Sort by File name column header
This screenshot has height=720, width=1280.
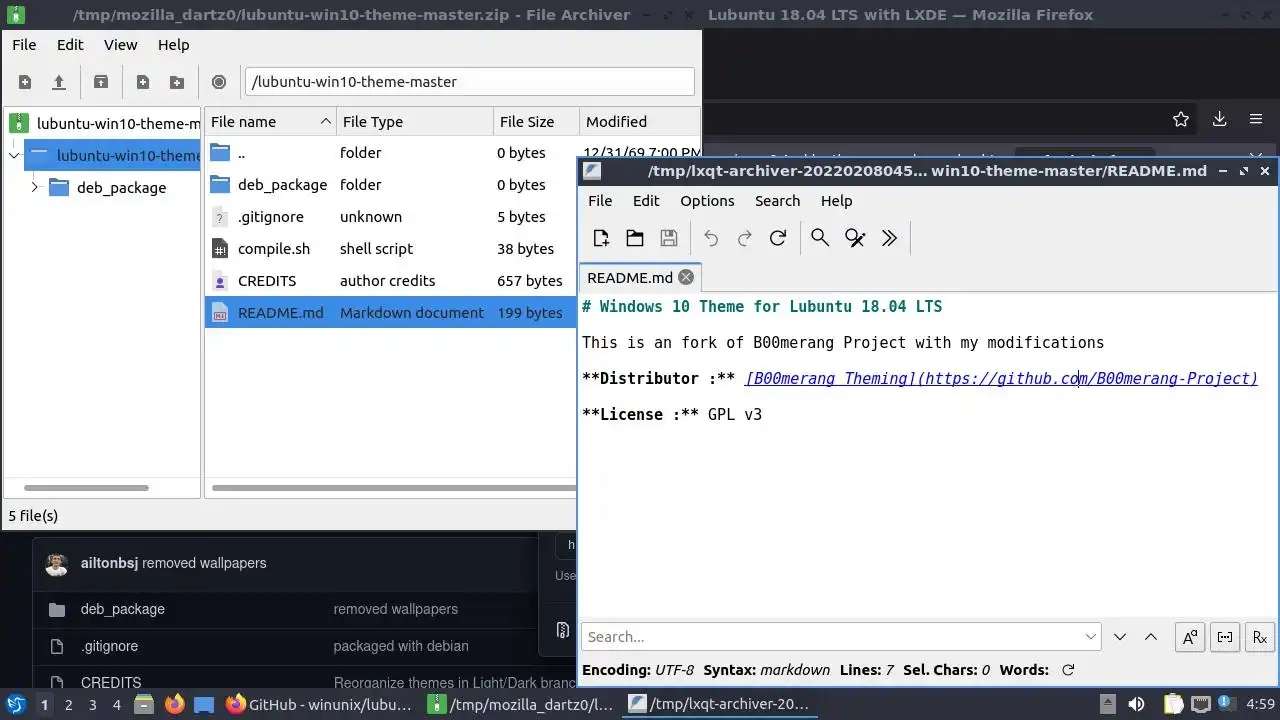tap(270, 122)
